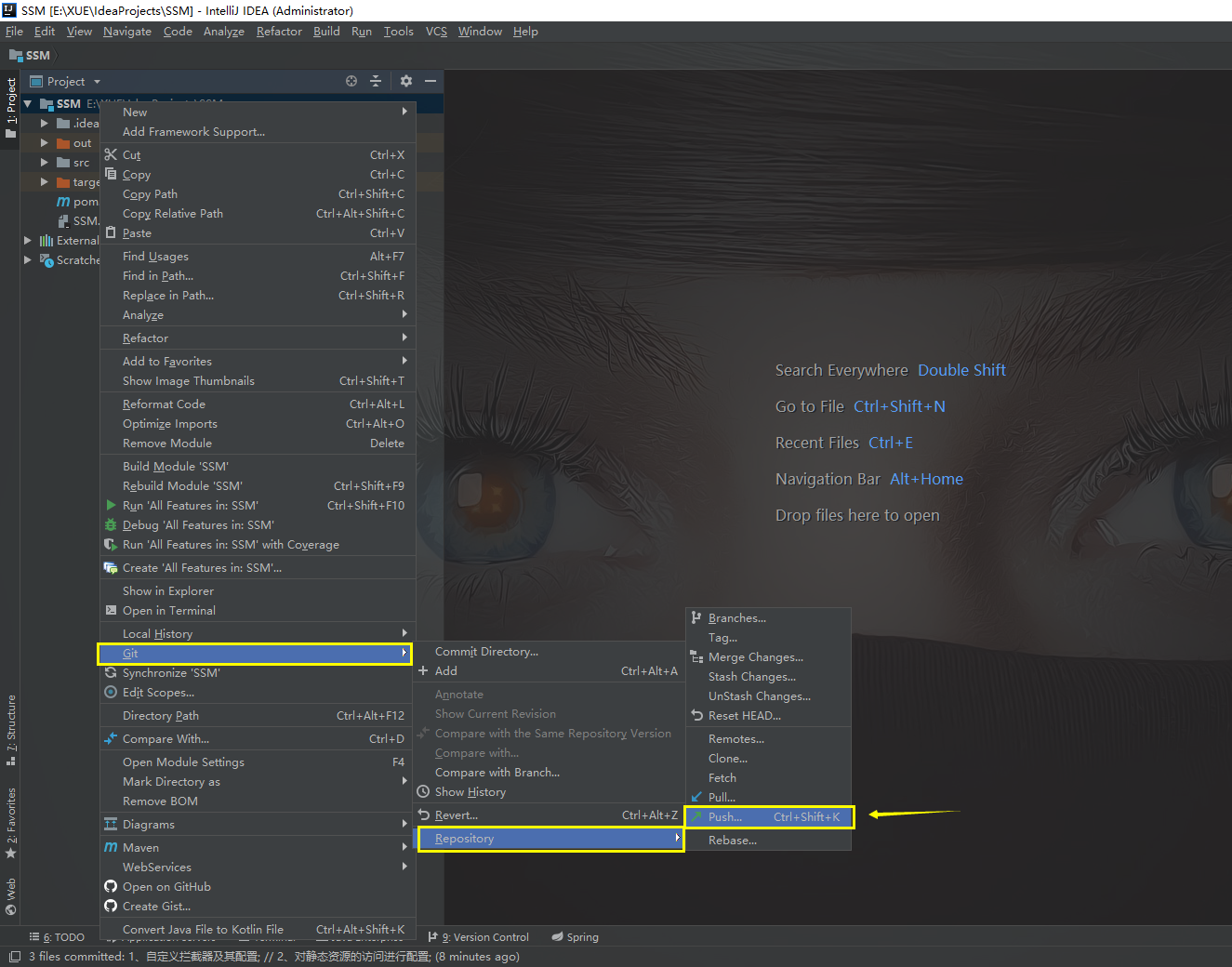The width and height of the screenshot is (1232, 967).
Task: Expand the .idea folder arrow
Action: pos(44,123)
